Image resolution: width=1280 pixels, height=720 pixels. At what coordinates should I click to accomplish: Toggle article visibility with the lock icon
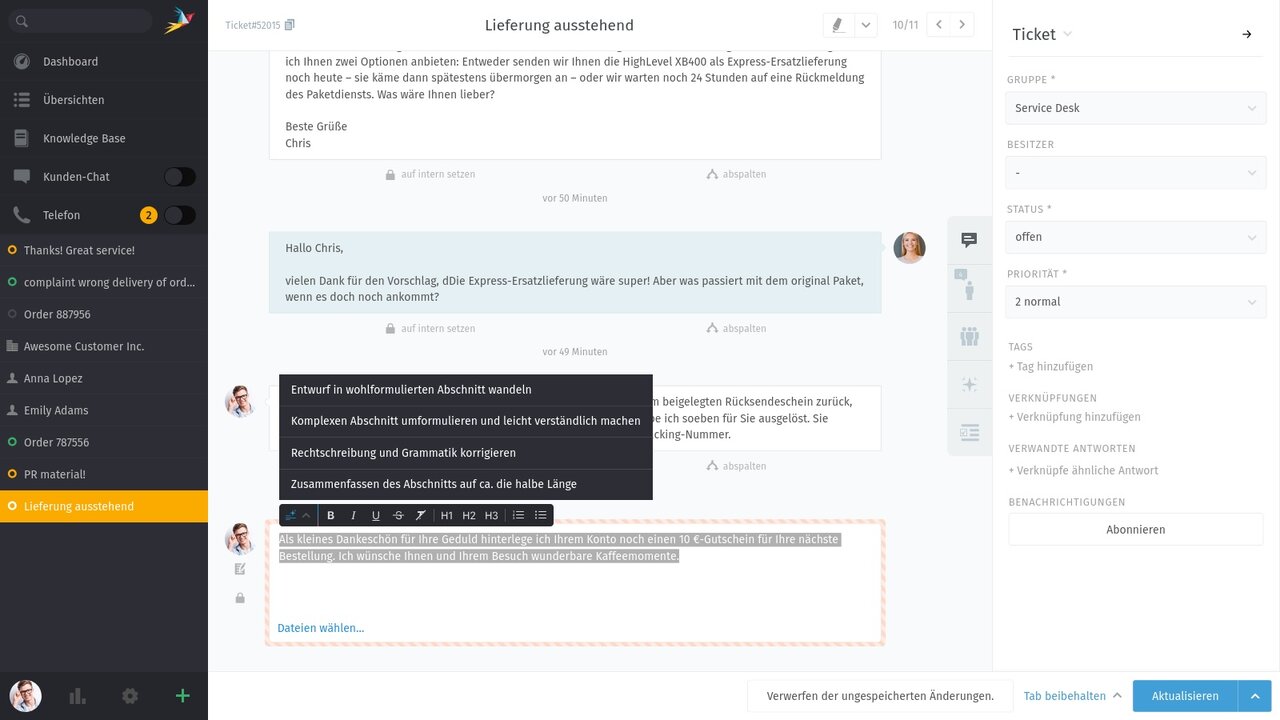pyautogui.click(x=240, y=598)
